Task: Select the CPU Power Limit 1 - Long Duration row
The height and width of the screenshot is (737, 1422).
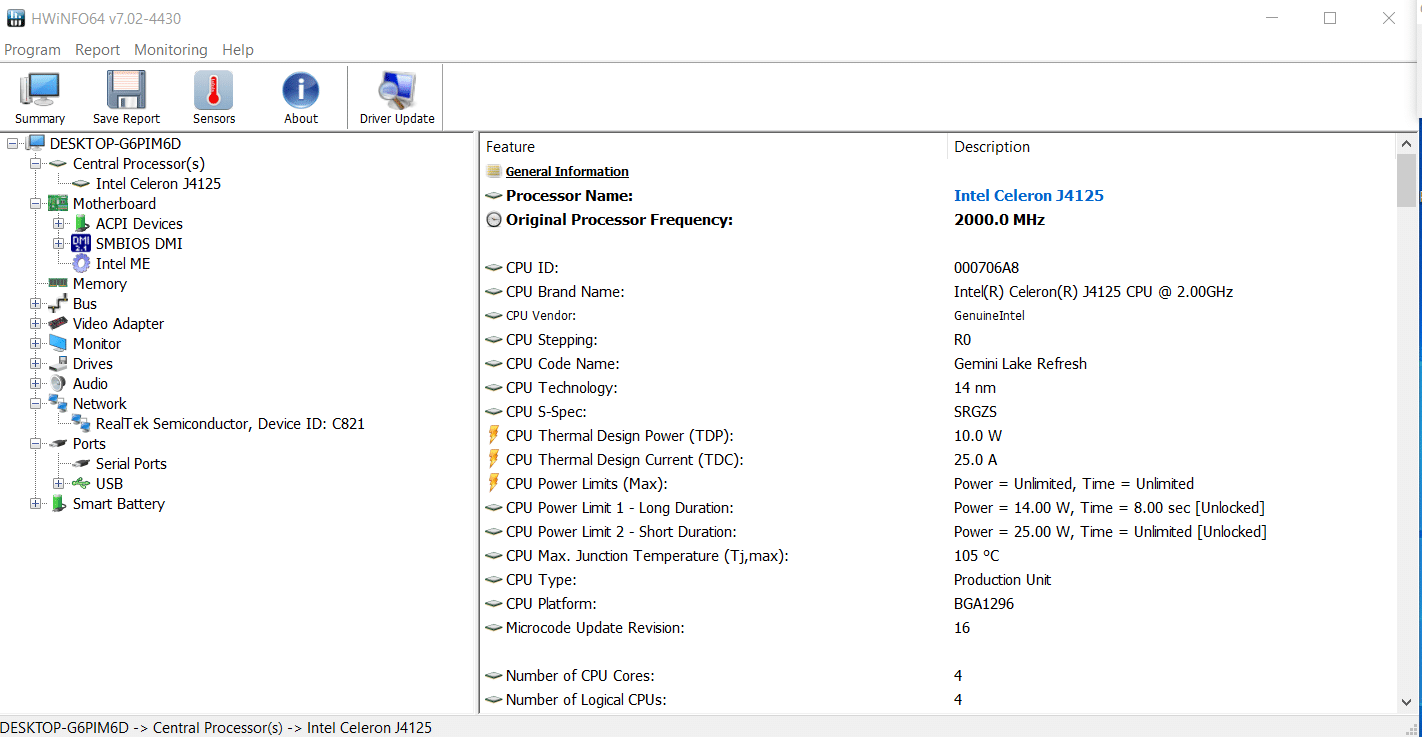Action: pyautogui.click(x=938, y=508)
